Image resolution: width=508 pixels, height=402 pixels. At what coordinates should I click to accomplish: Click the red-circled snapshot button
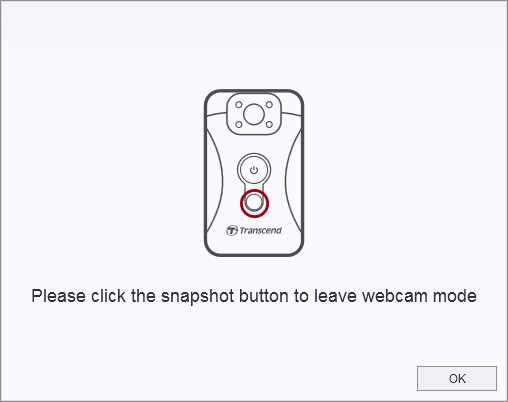[x=254, y=203]
